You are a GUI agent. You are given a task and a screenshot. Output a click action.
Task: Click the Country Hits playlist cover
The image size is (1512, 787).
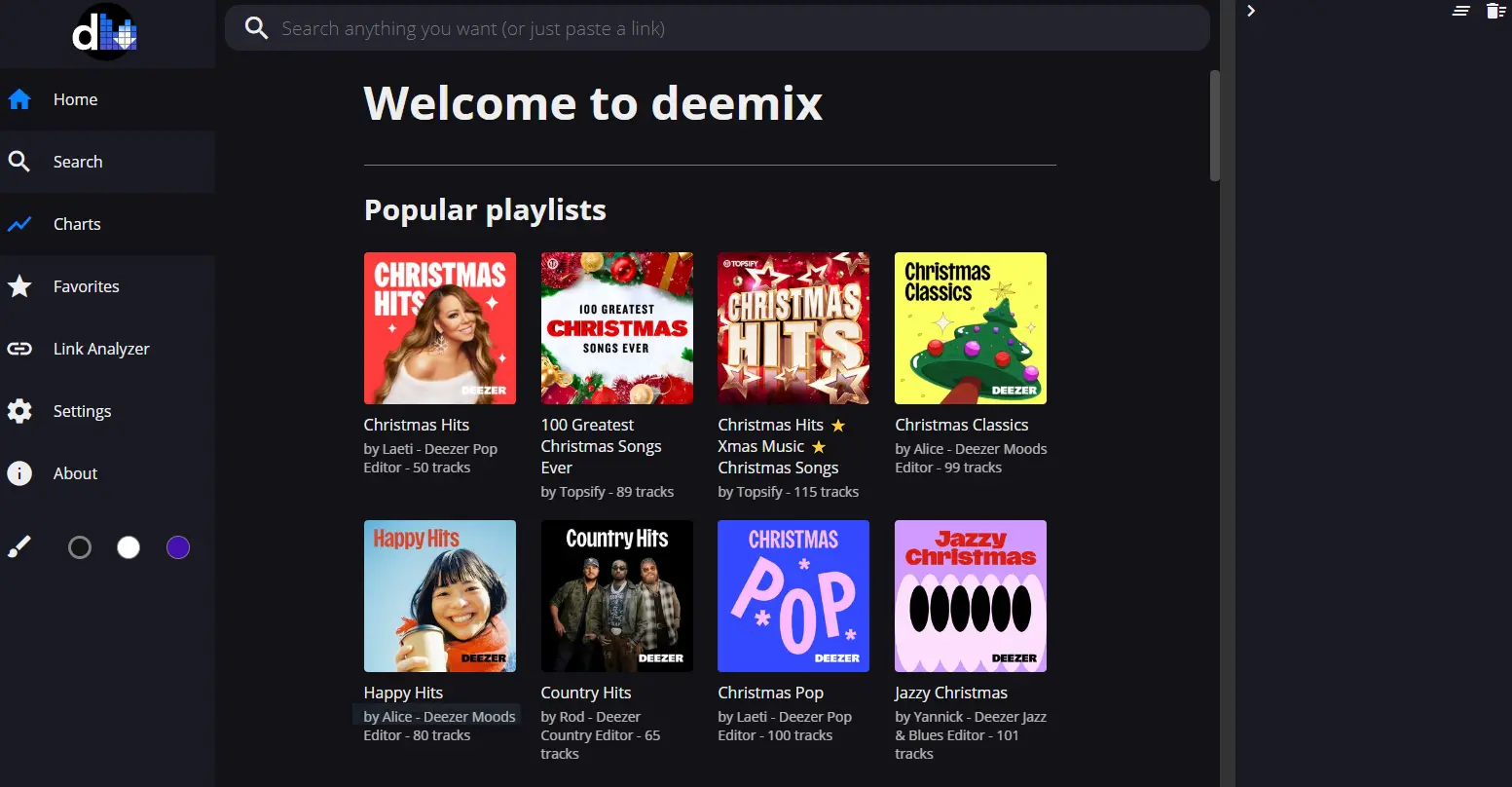616,596
